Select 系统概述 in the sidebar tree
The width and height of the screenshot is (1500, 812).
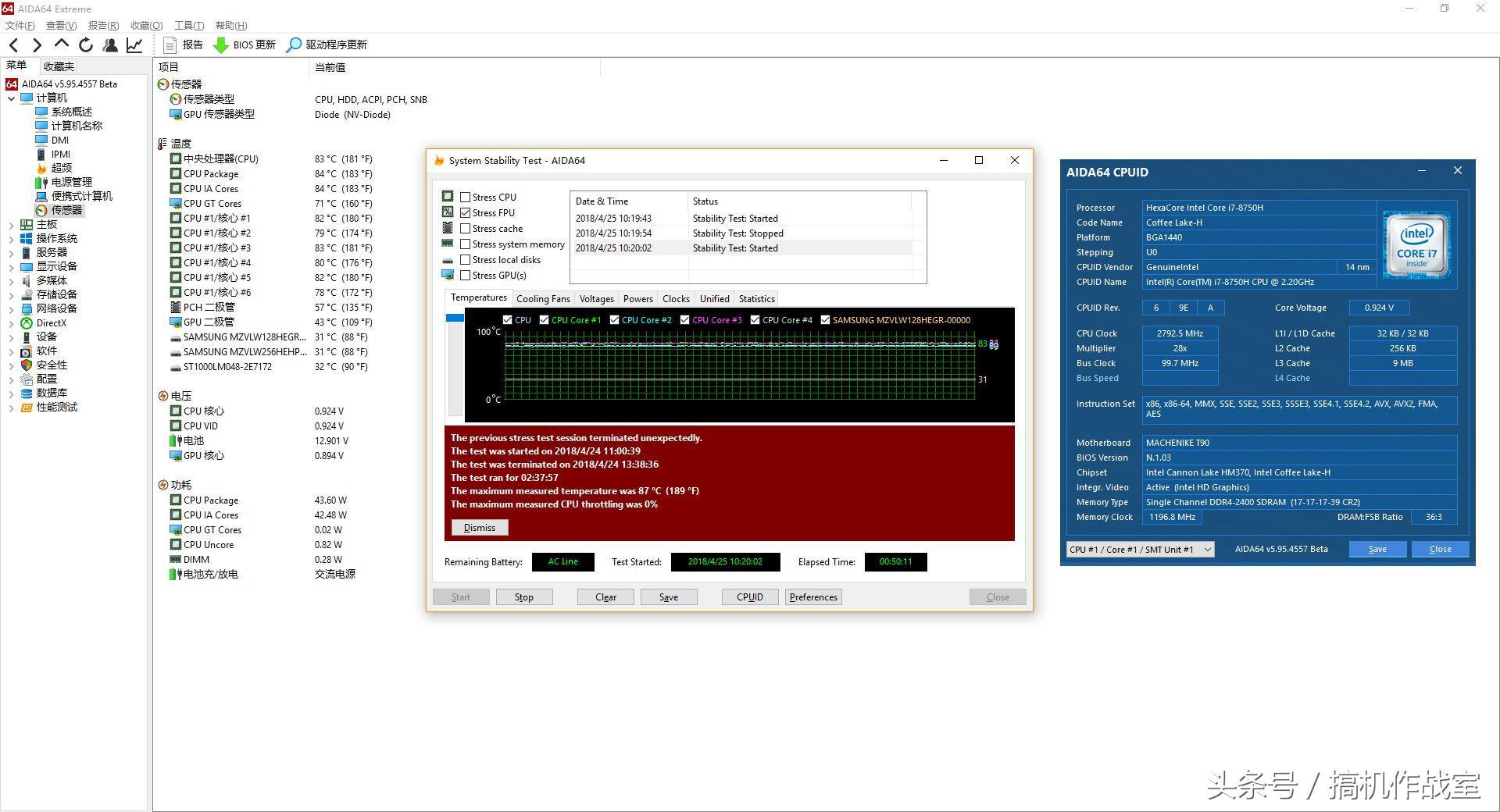pyautogui.click(x=71, y=112)
